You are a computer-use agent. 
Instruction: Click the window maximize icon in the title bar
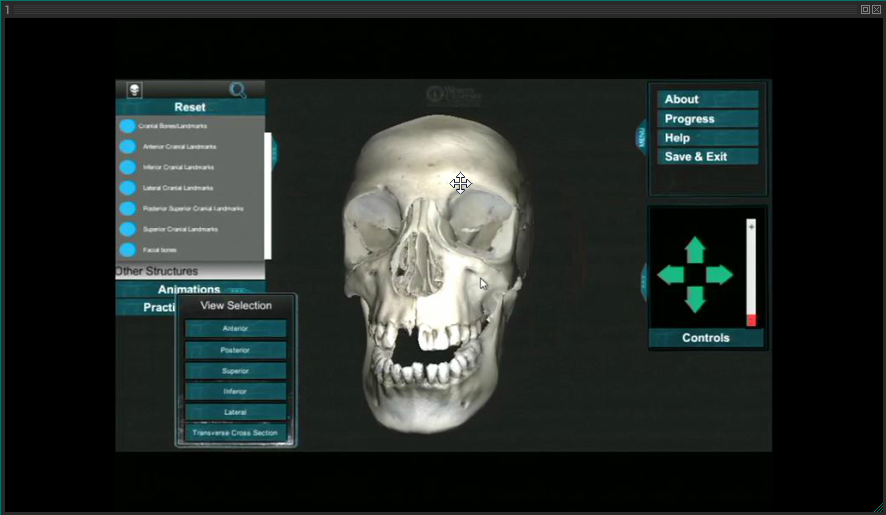pyautogui.click(x=865, y=10)
